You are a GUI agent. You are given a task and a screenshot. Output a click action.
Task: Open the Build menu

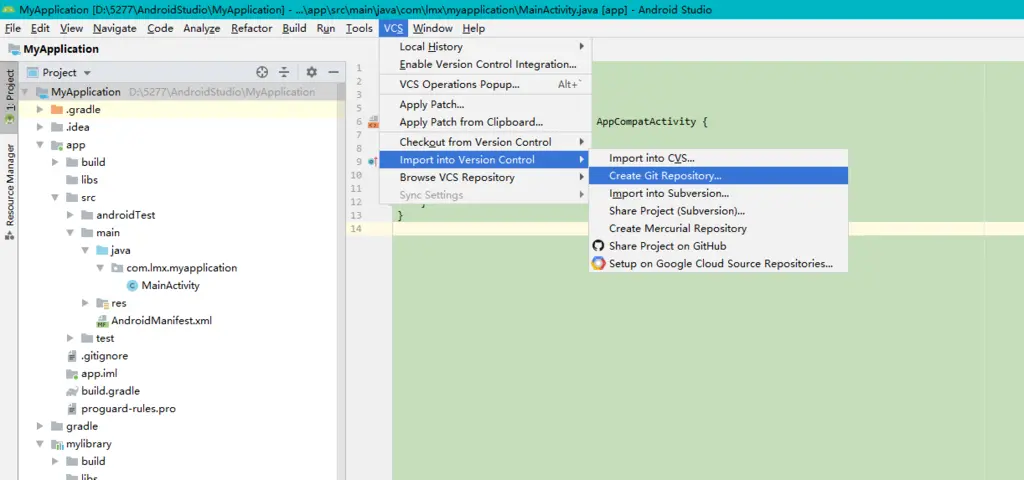295,28
